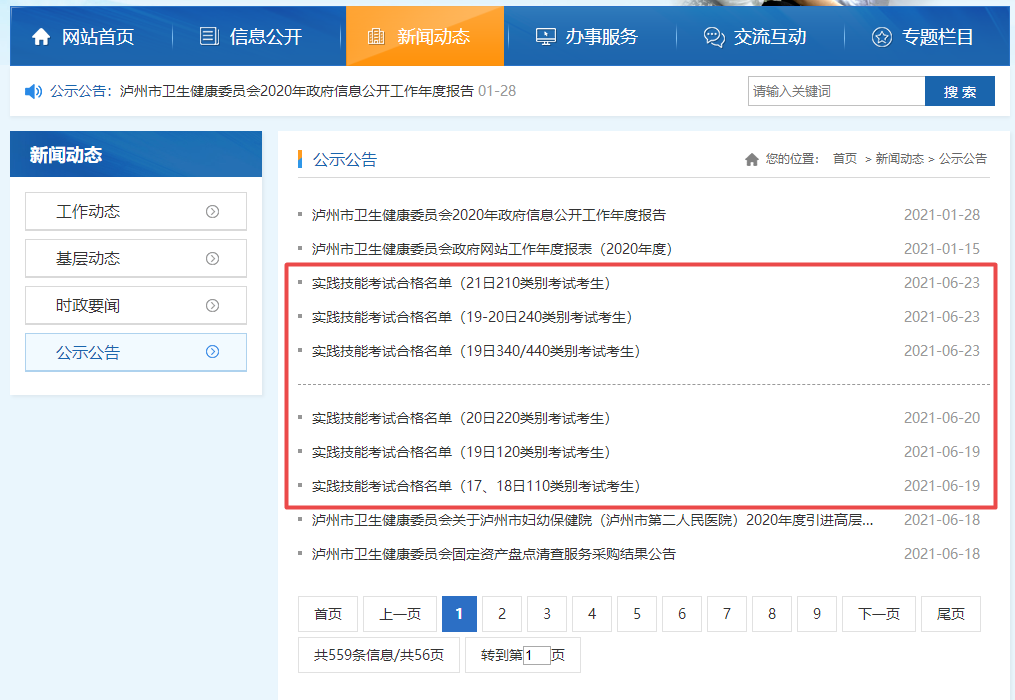The image size is (1015, 700).
Task: Click the monitor icon beside 办事服务
Action: pos(545,37)
